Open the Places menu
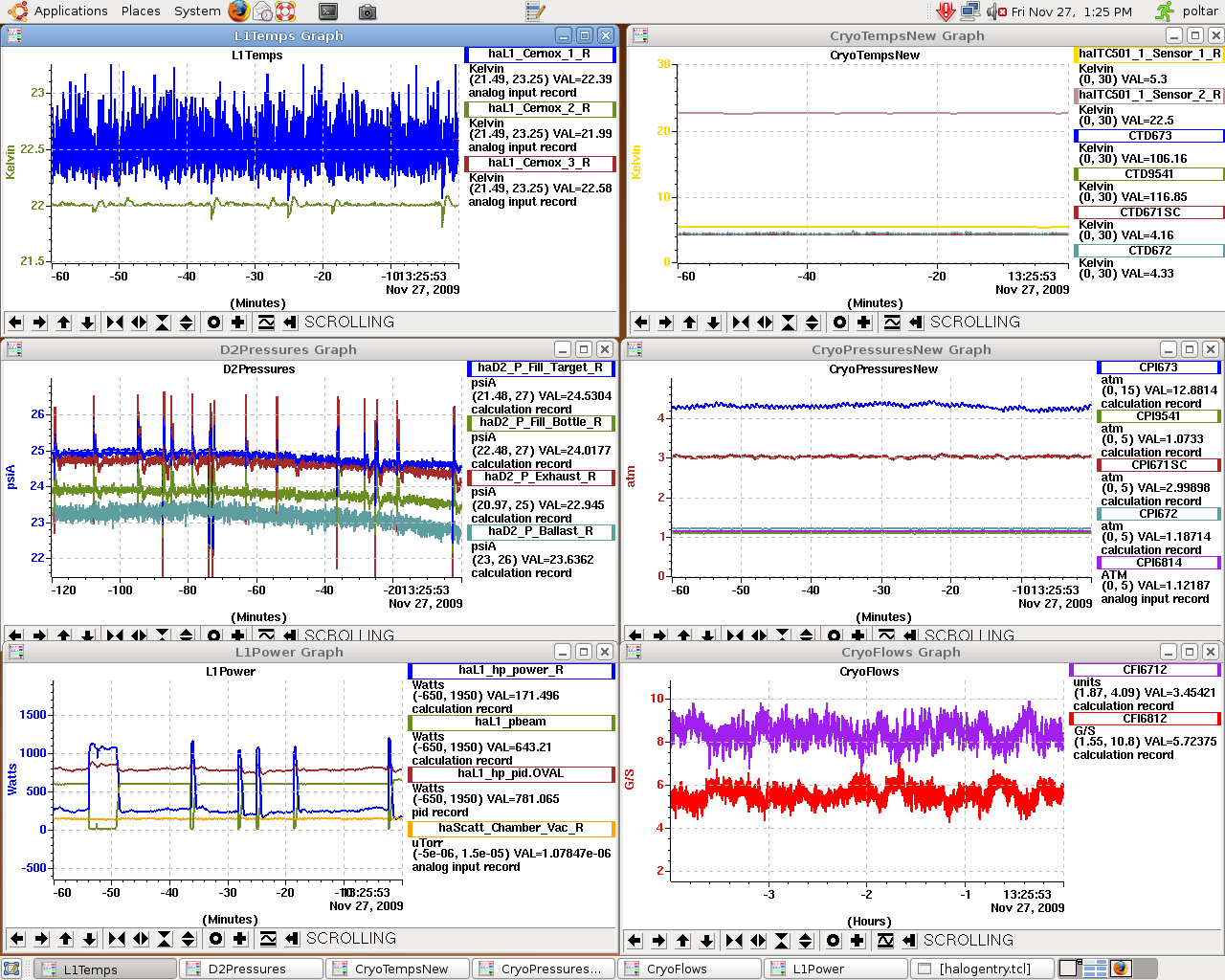Screen dimensions: 1225x980 point(141,11)
